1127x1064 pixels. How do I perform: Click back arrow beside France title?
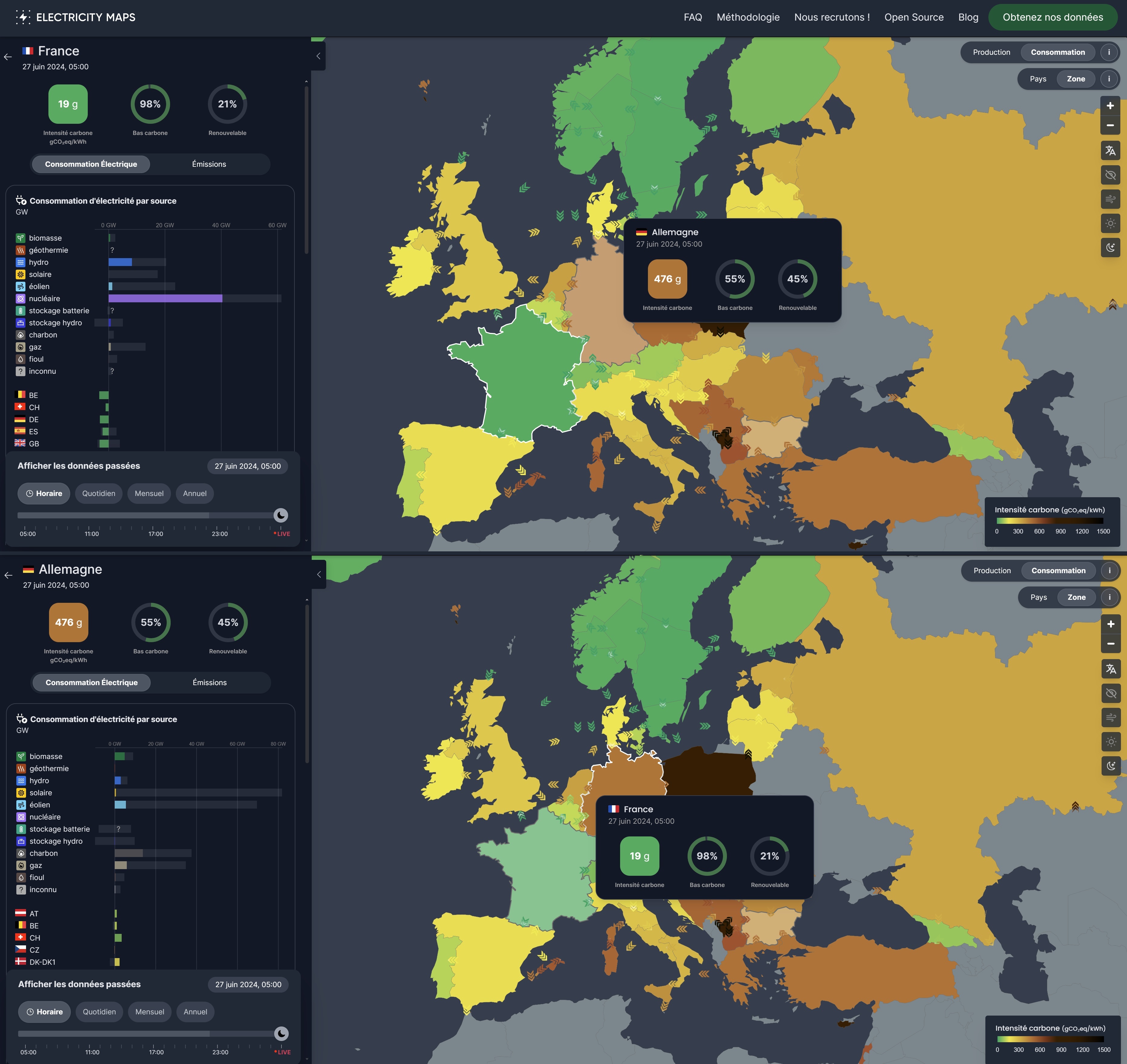tap(8, 57)
